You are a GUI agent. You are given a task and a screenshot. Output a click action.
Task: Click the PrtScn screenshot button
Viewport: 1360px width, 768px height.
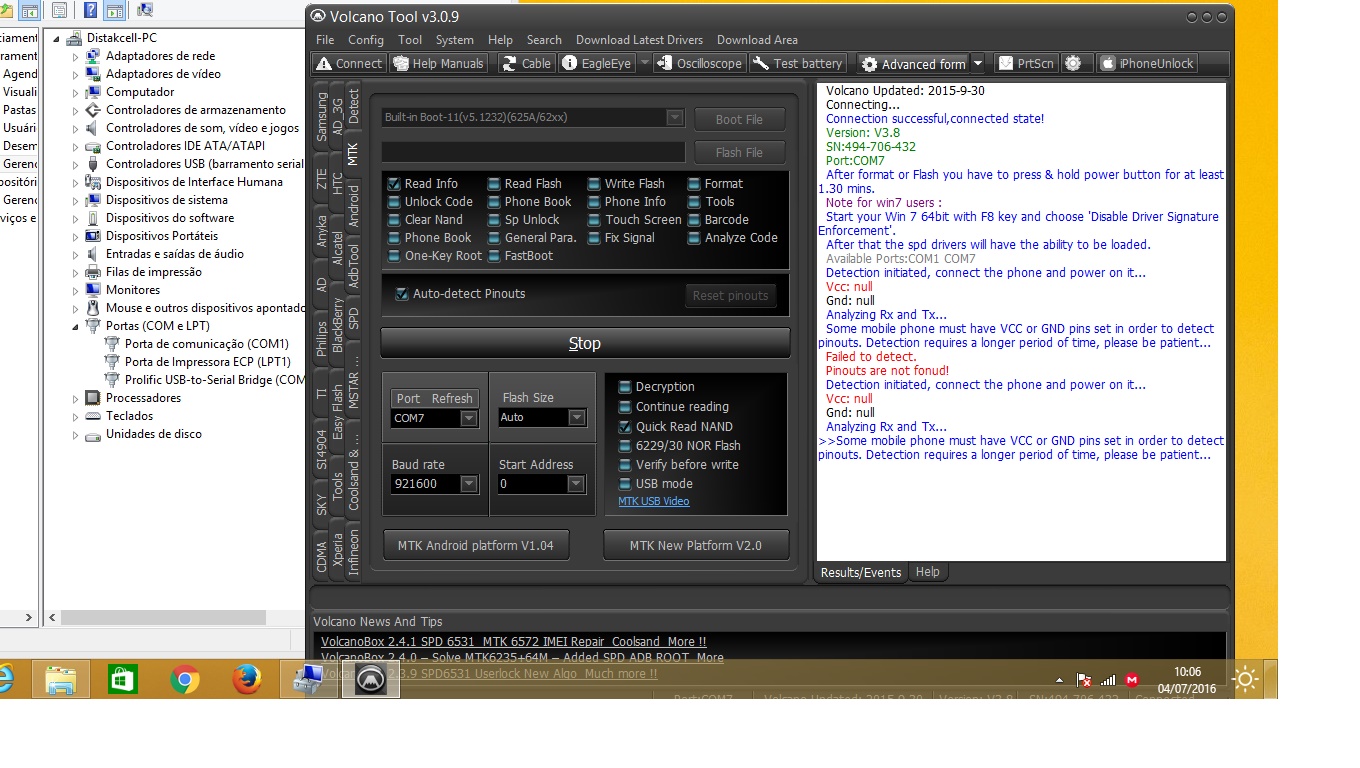coord(1026,63)
